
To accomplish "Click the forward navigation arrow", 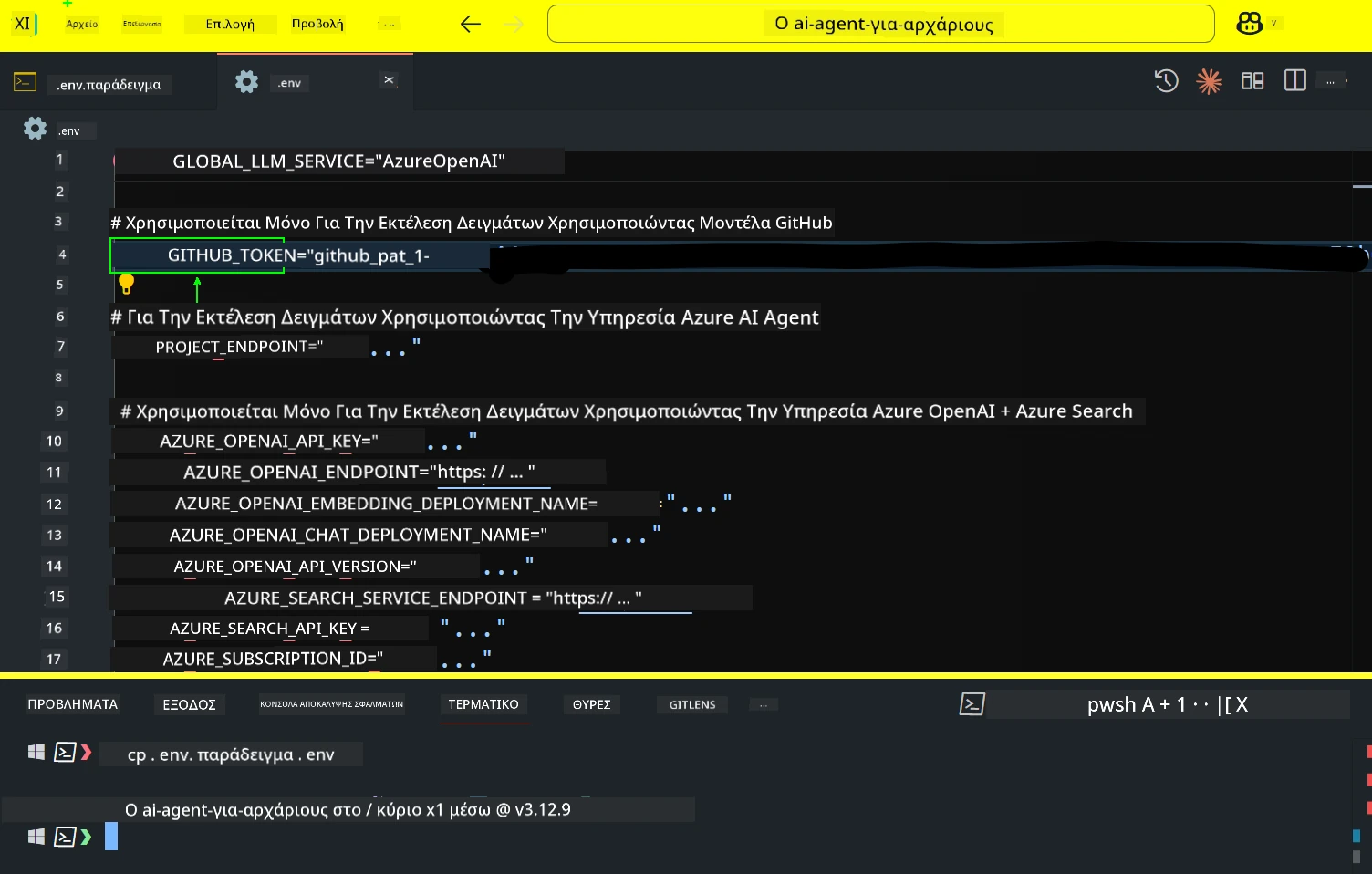I will (514, 24).
